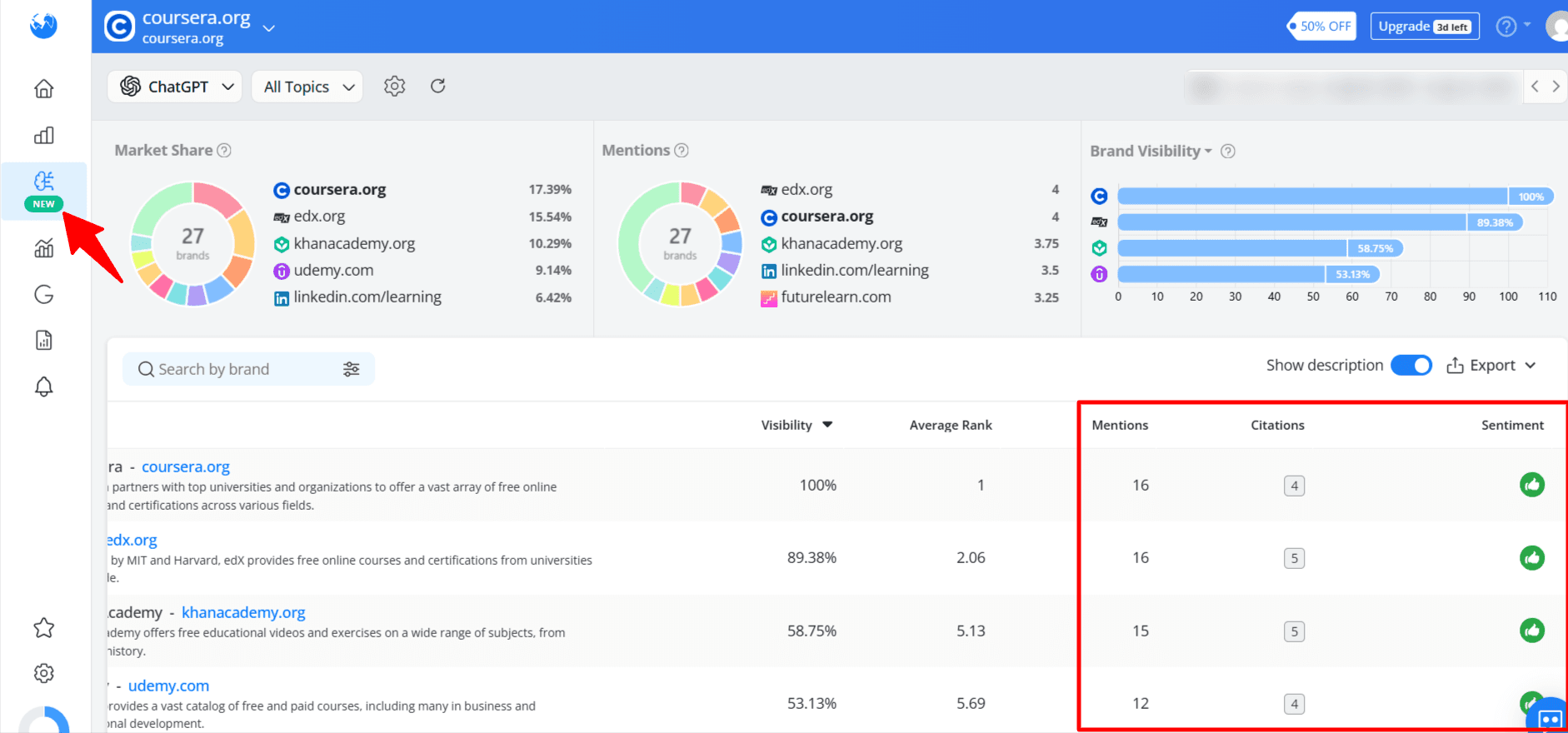Click the Brand Visibility help icon
Viewport: 1568px width, 733px height.
click(1228, 152)
